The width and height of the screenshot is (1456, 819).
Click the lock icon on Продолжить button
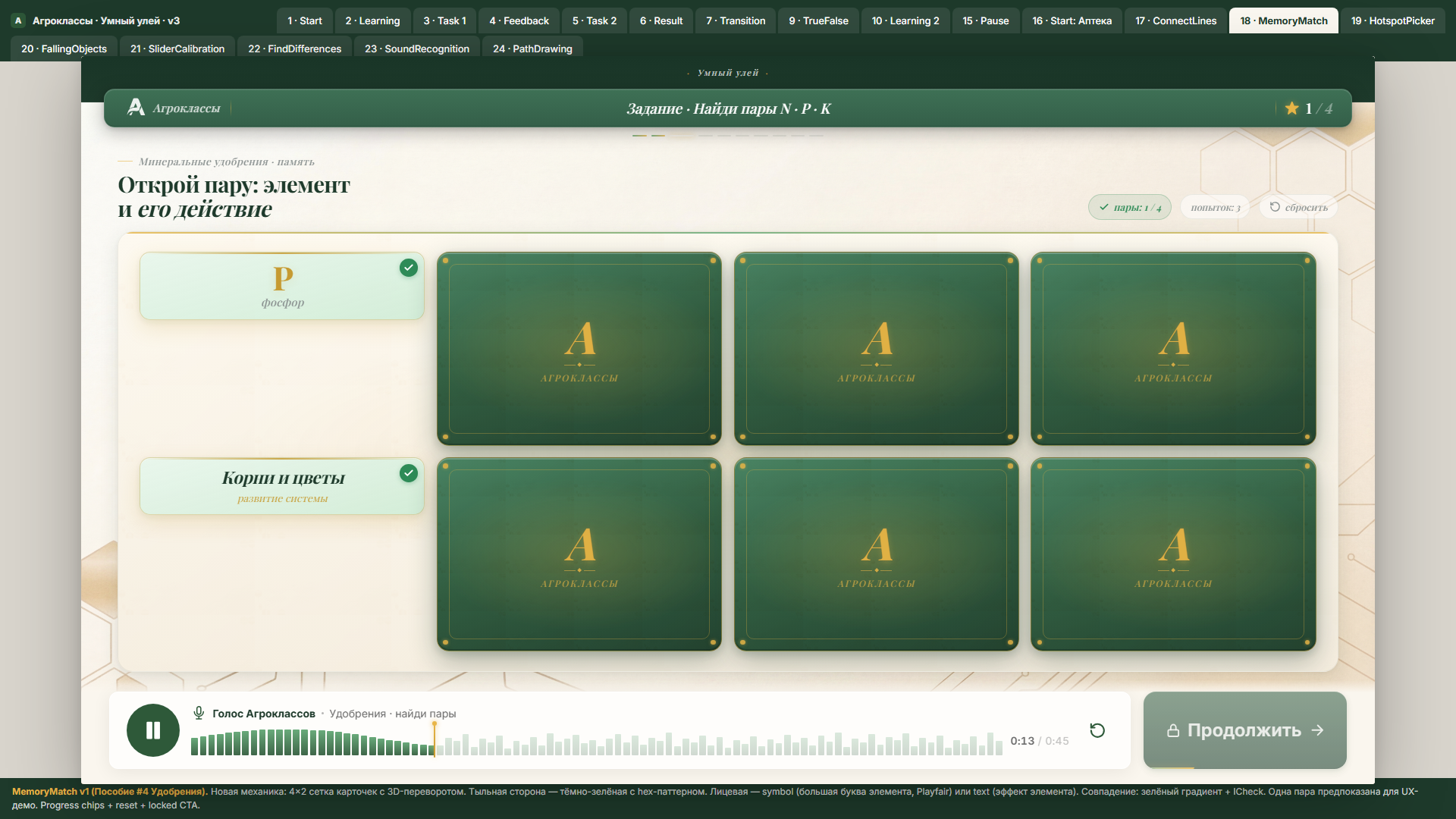1173,730
